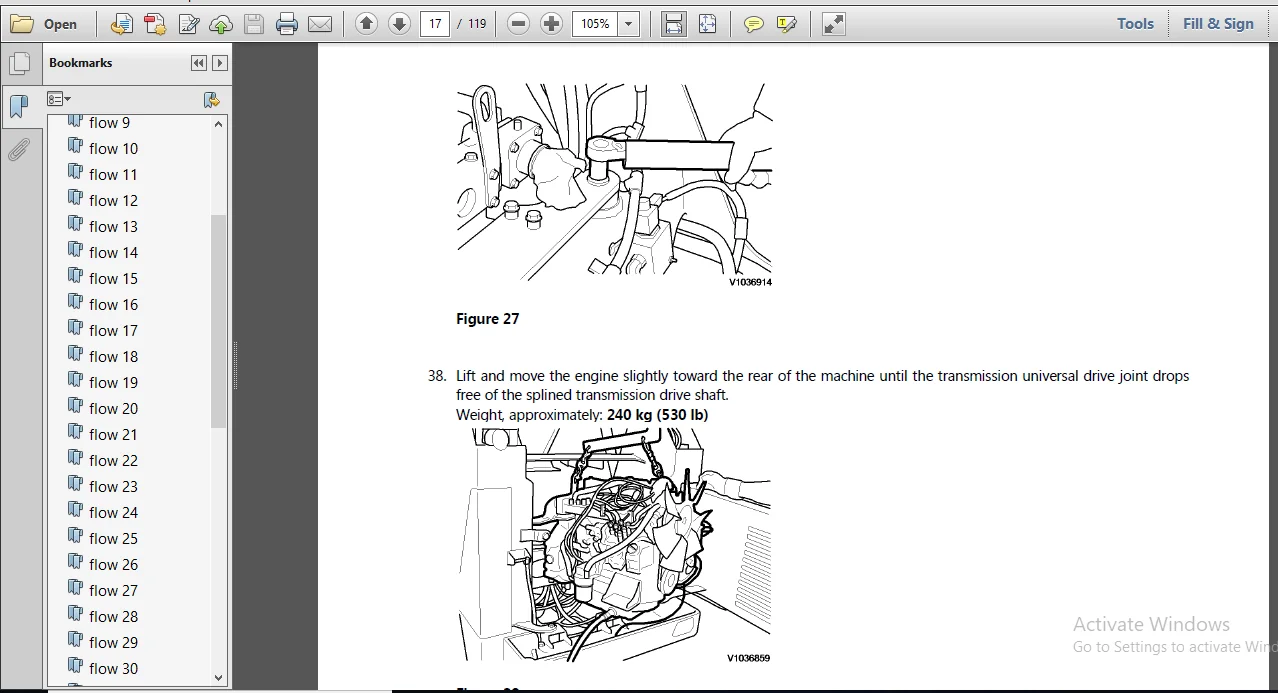1278x693 pixels.
Task: Go to previous page with up arrow
Action: [x=366, y=24]
